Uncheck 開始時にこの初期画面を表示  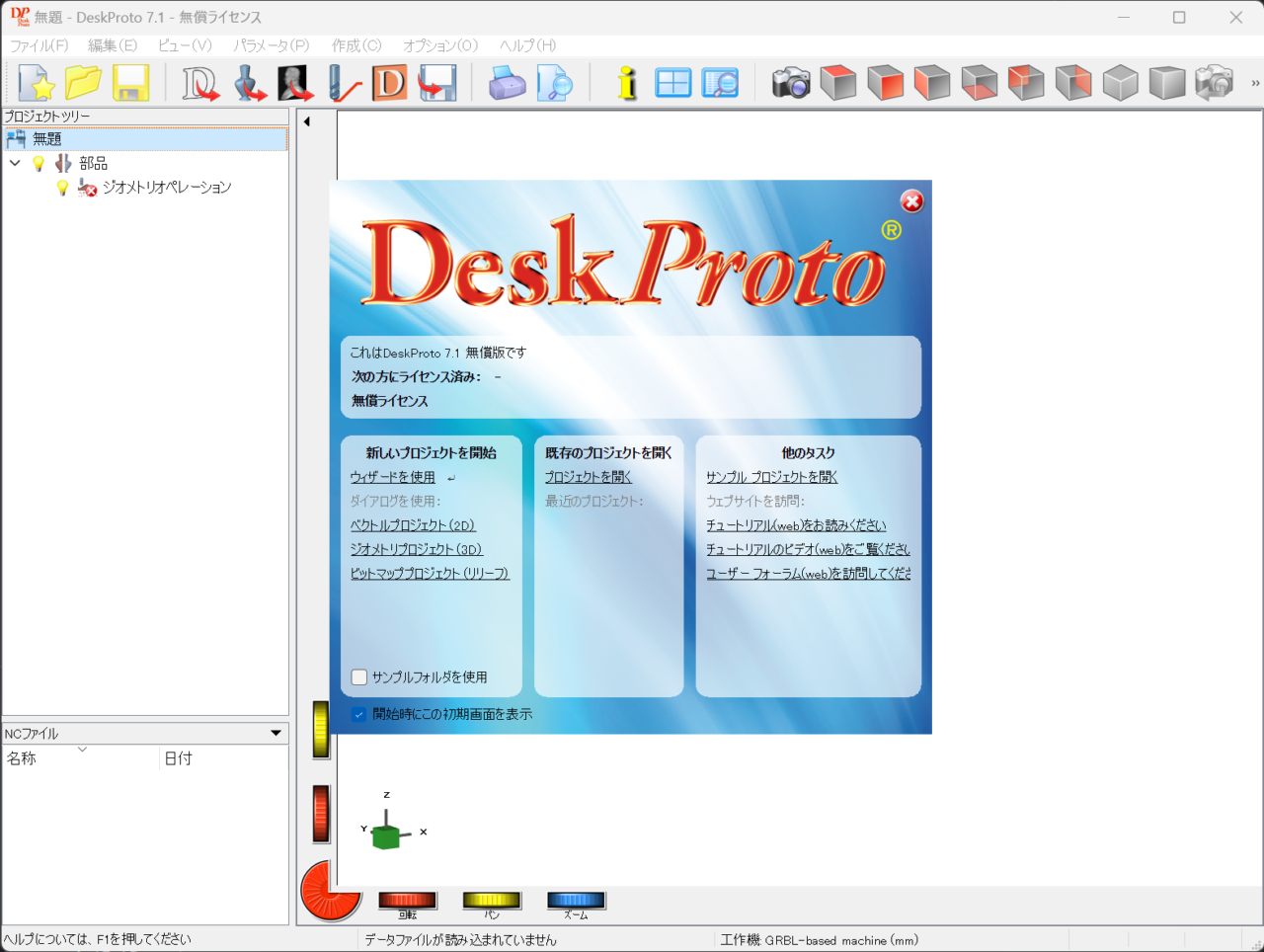(x=359, y=714)
